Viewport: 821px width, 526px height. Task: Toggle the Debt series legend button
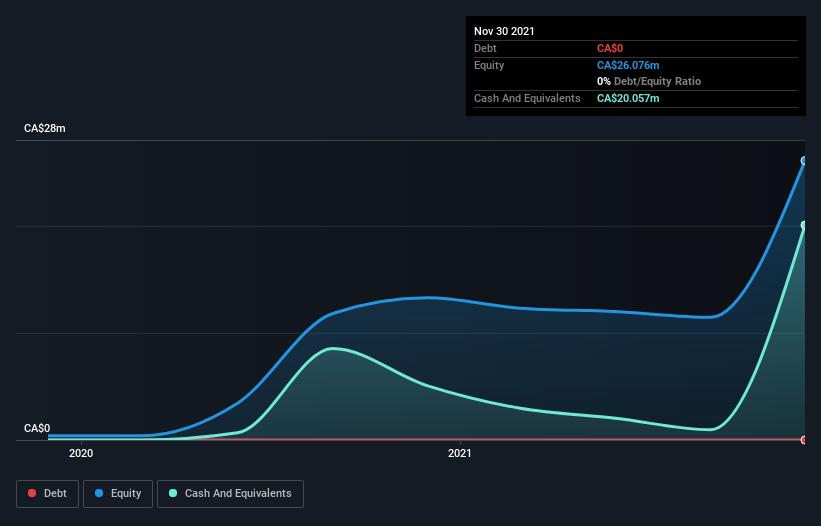tap(48, 494)
